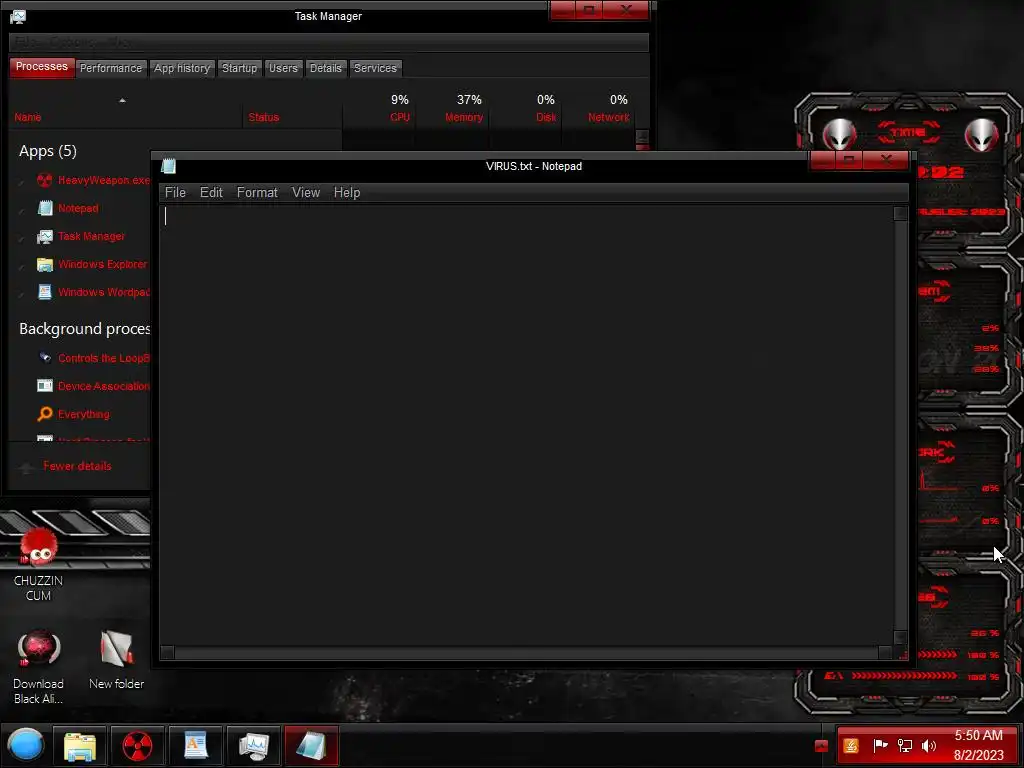Open Notepad's Edit menu
Viewport: 1024px width, 768px height.
211,193
